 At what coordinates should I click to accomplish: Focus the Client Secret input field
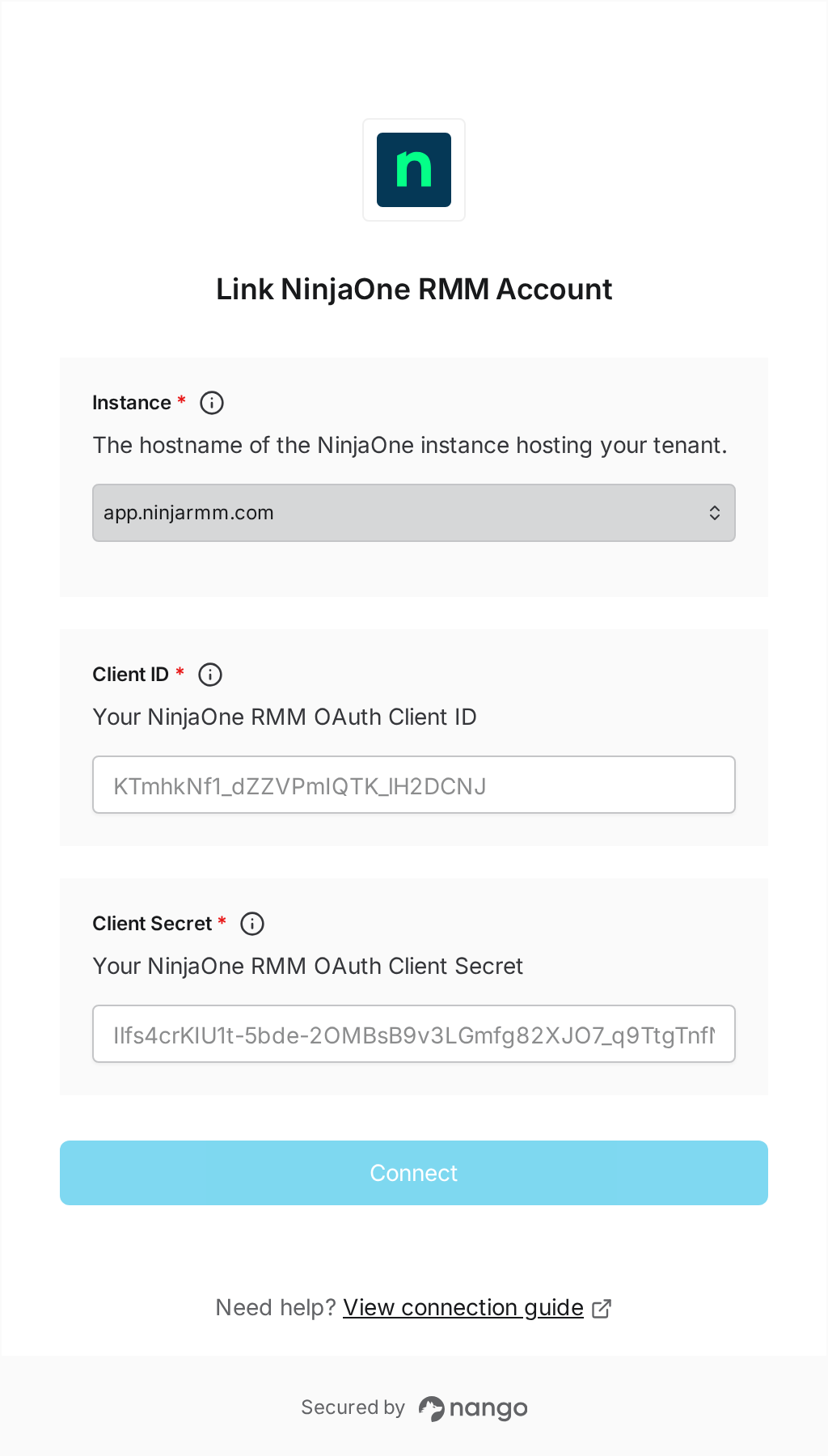[414, 1034]
